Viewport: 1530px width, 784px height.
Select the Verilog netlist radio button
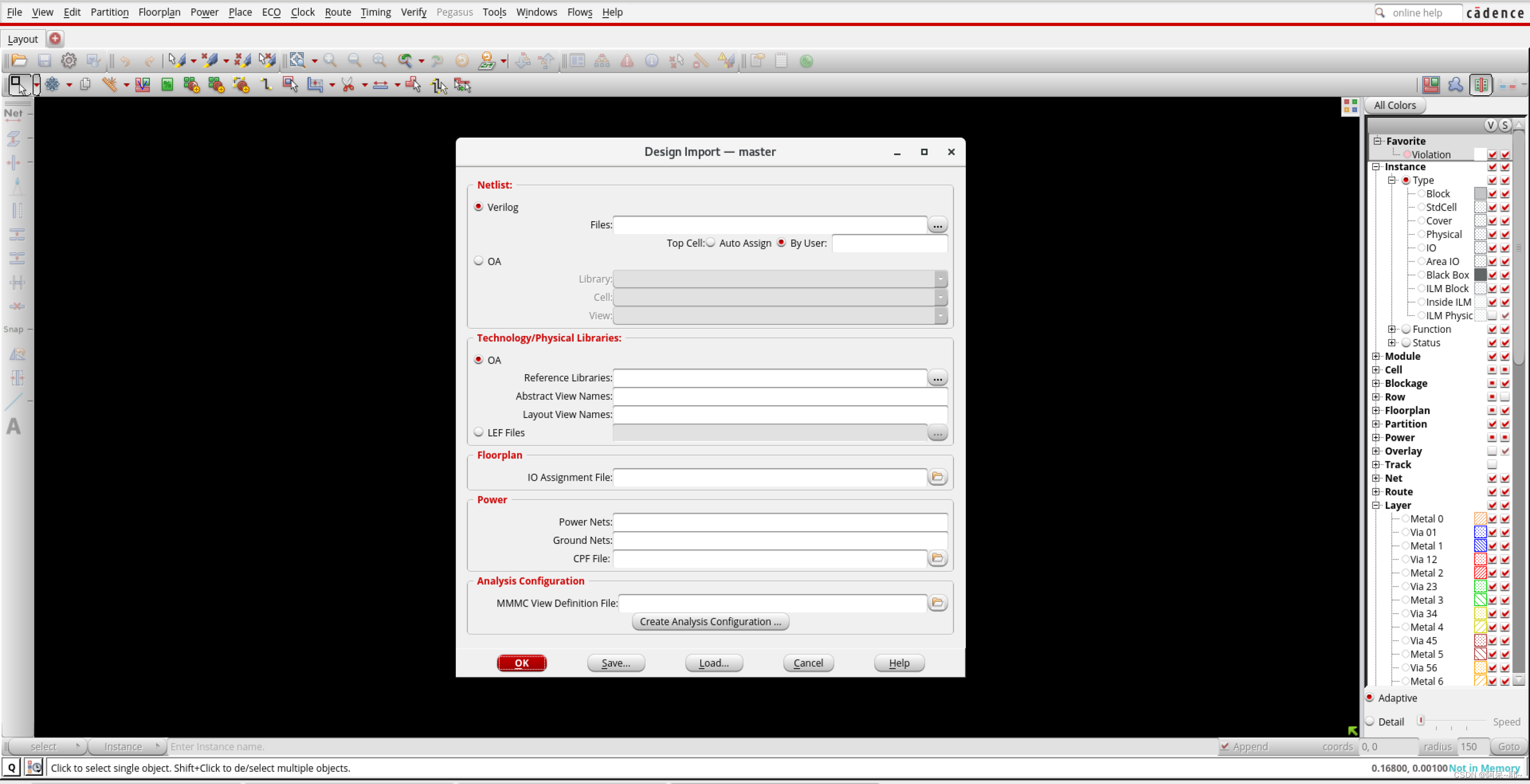(479, 206)
